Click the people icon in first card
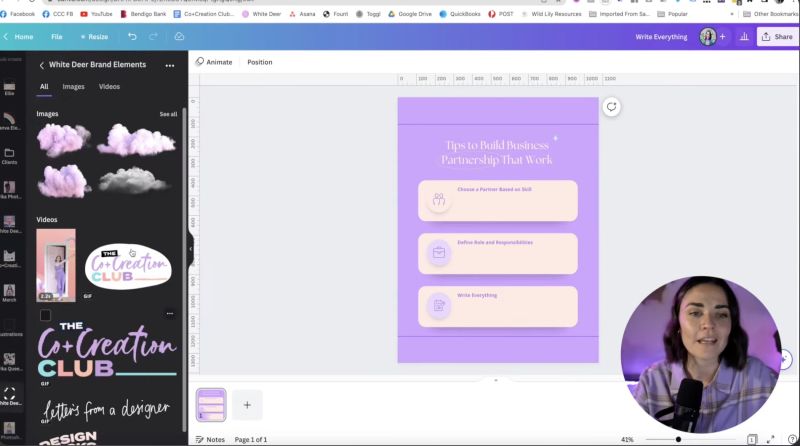 click(439, 200)
